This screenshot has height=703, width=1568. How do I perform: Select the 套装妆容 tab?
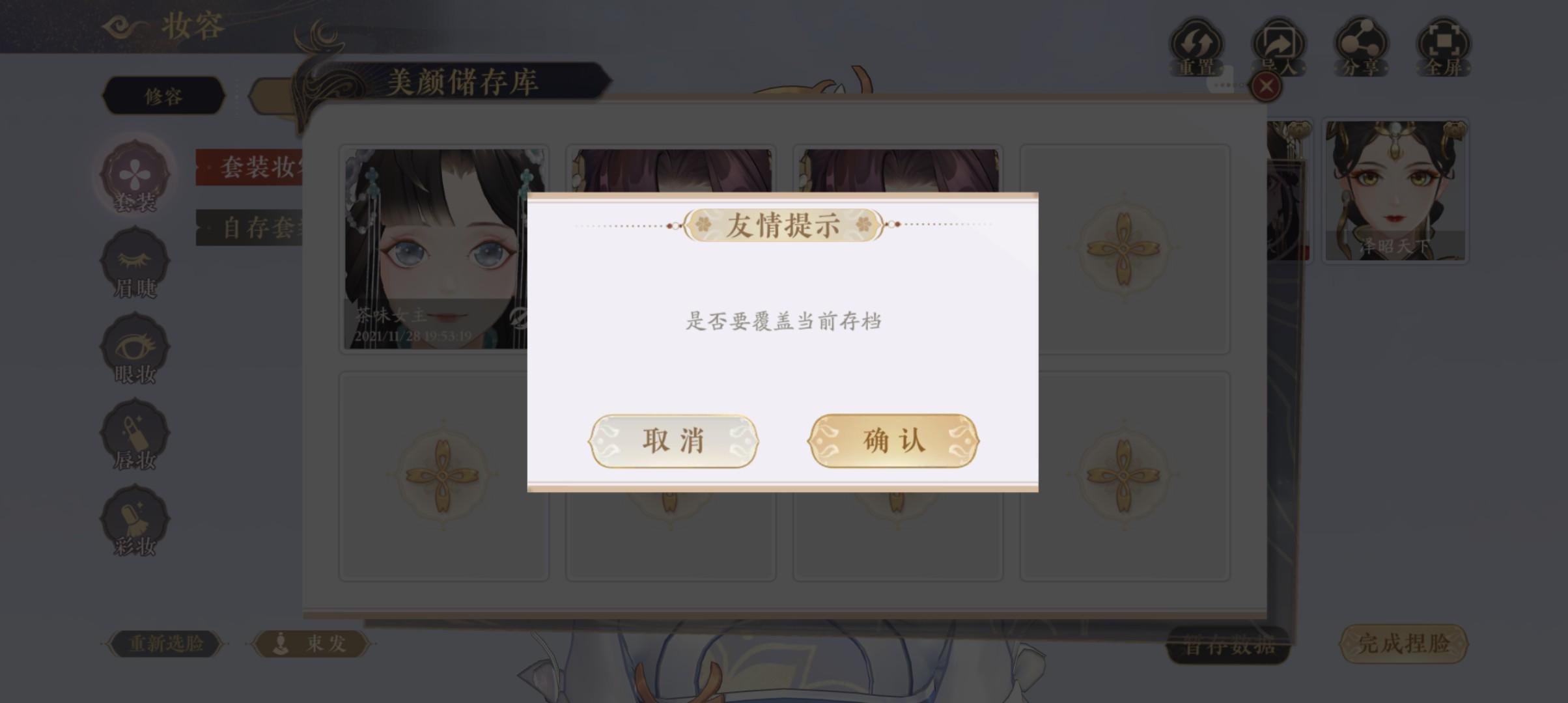[250, 167]
